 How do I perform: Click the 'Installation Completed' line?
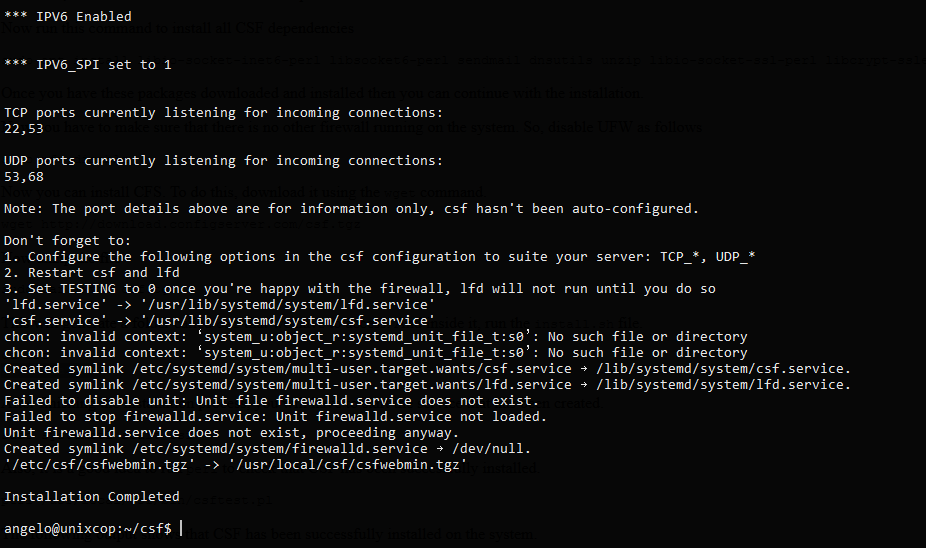coord(92,497)
